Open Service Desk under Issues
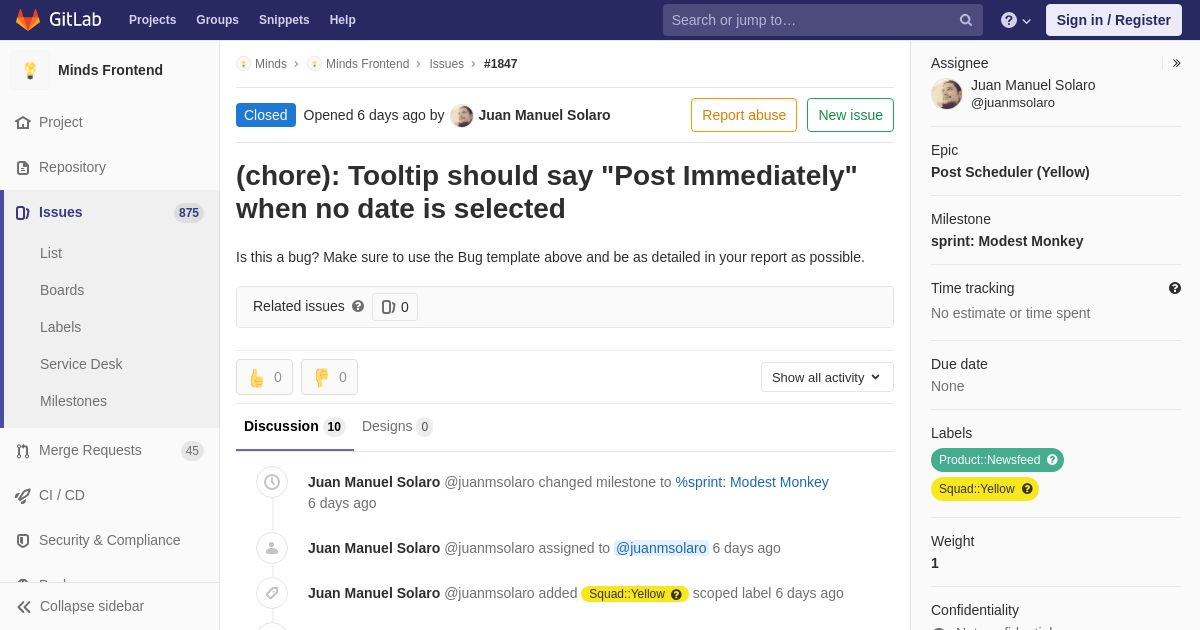Screen dimensions: 1200x630 pos(81,364)
